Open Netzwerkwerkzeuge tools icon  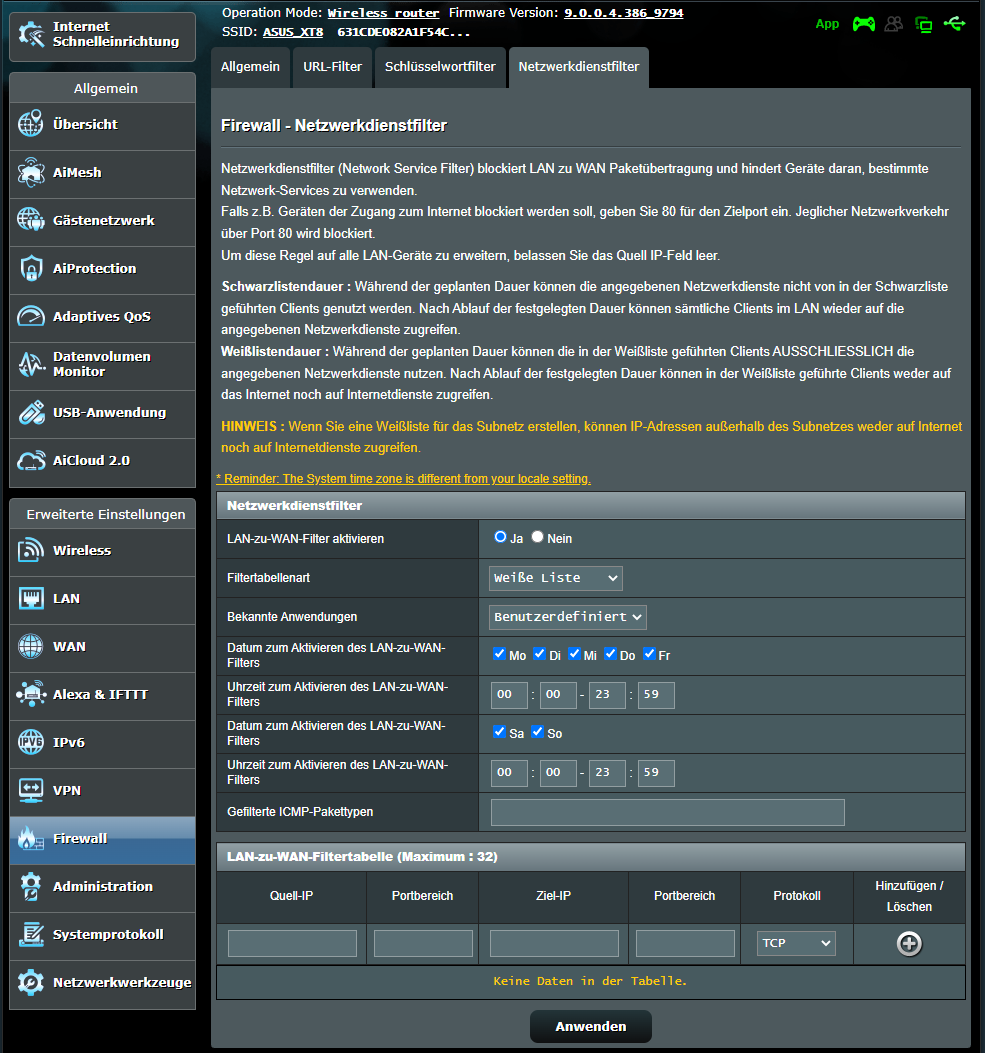coord(31,982)
